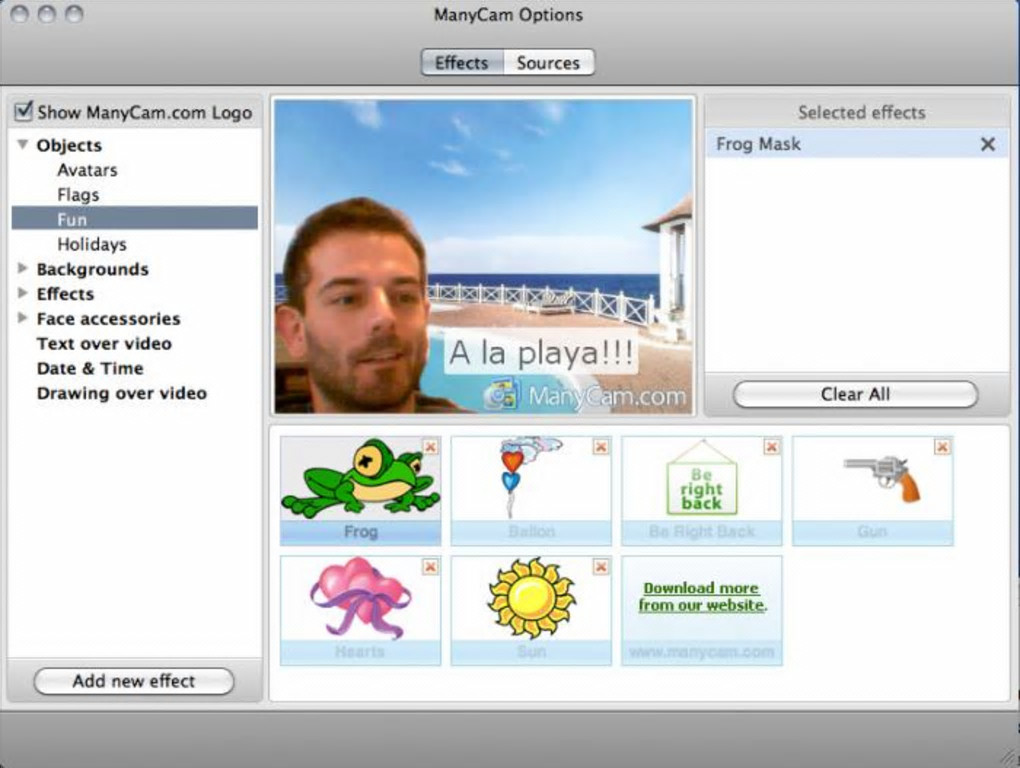Open Text over video settings

(x=104, y=343)
